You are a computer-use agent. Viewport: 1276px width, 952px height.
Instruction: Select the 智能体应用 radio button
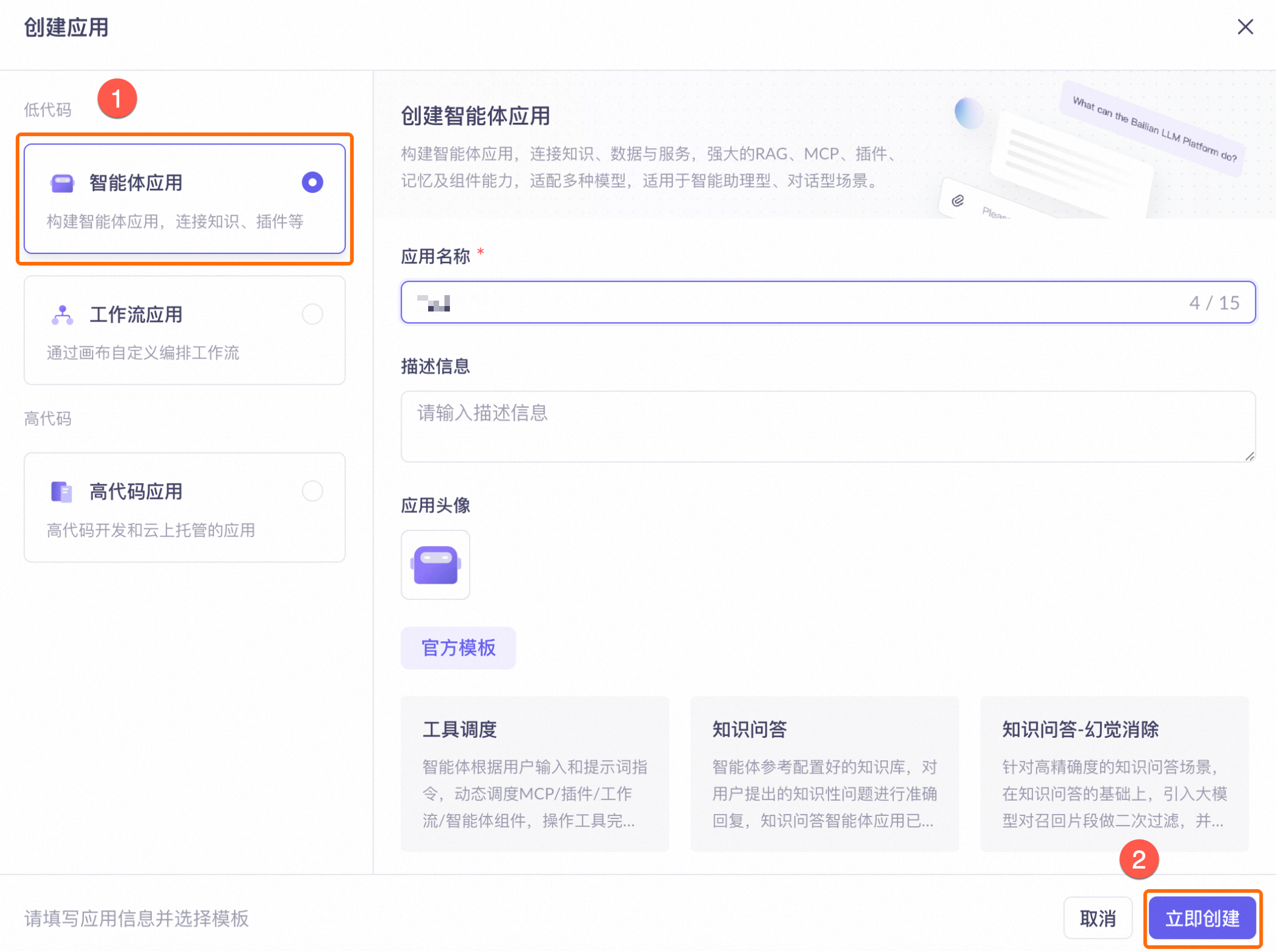click(312, 183)
